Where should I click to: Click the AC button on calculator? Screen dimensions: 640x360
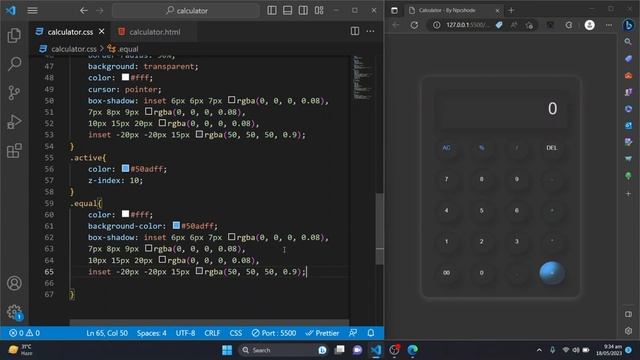447,148
